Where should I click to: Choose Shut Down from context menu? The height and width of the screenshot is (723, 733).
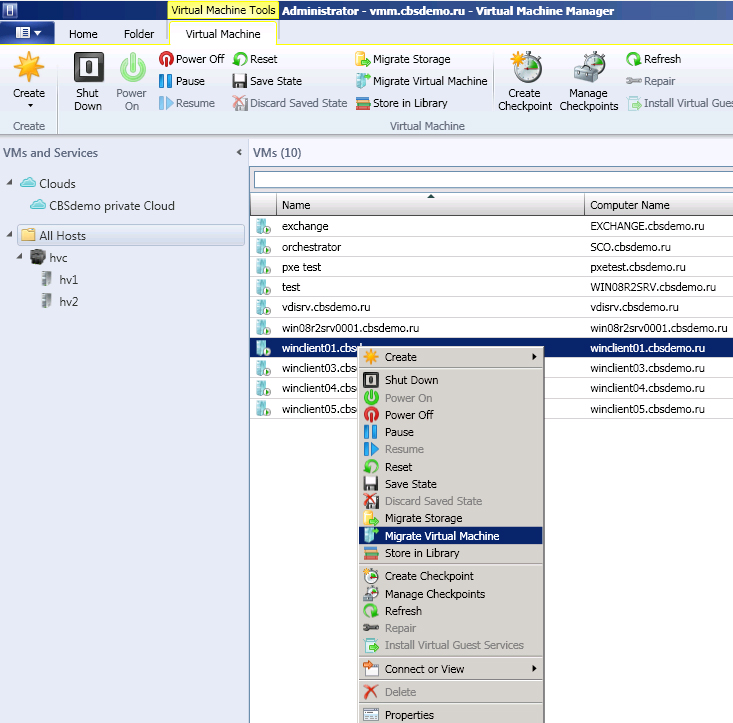451,380
